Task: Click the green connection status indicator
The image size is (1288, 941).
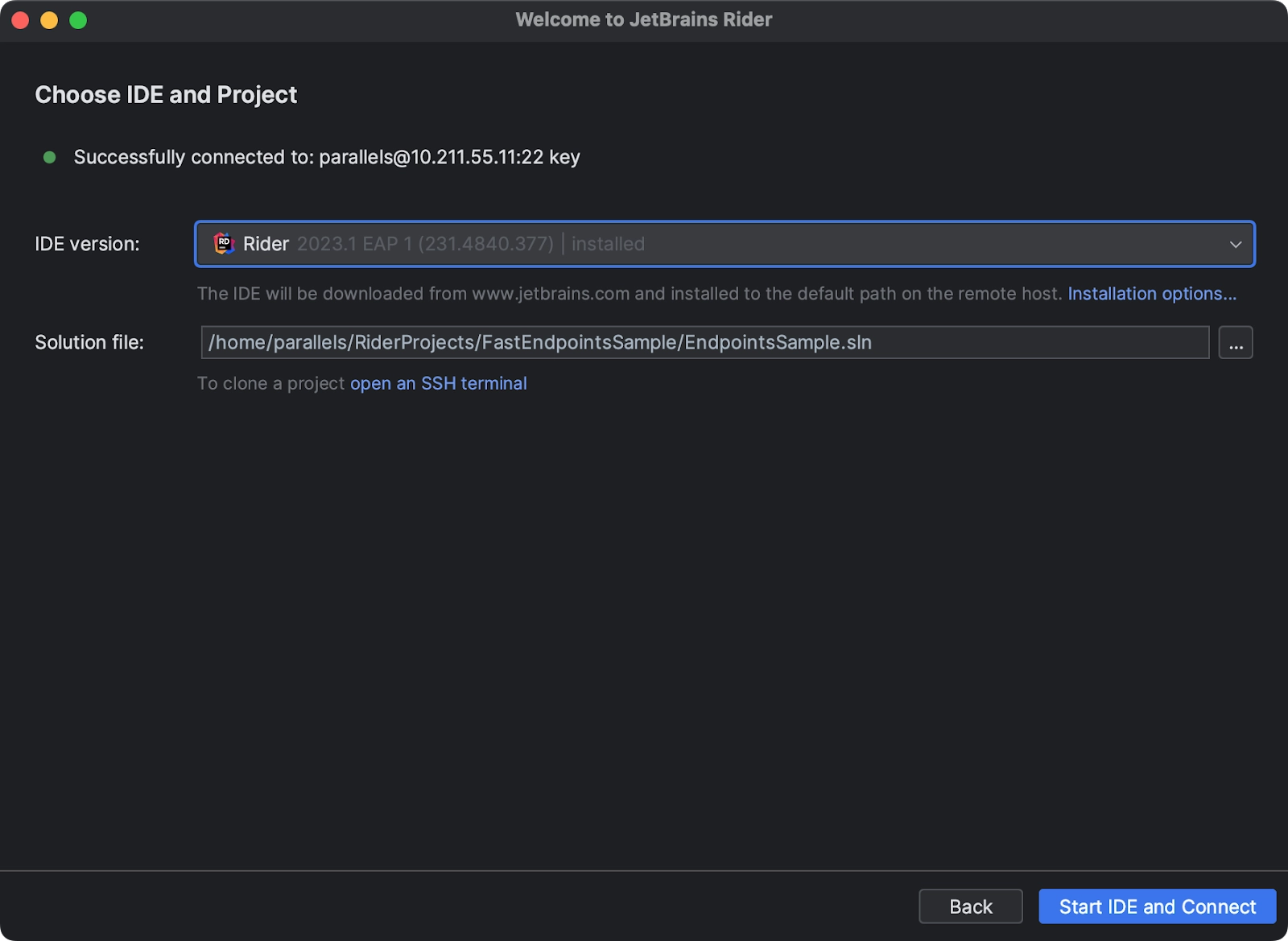Action: pos(49,157)
